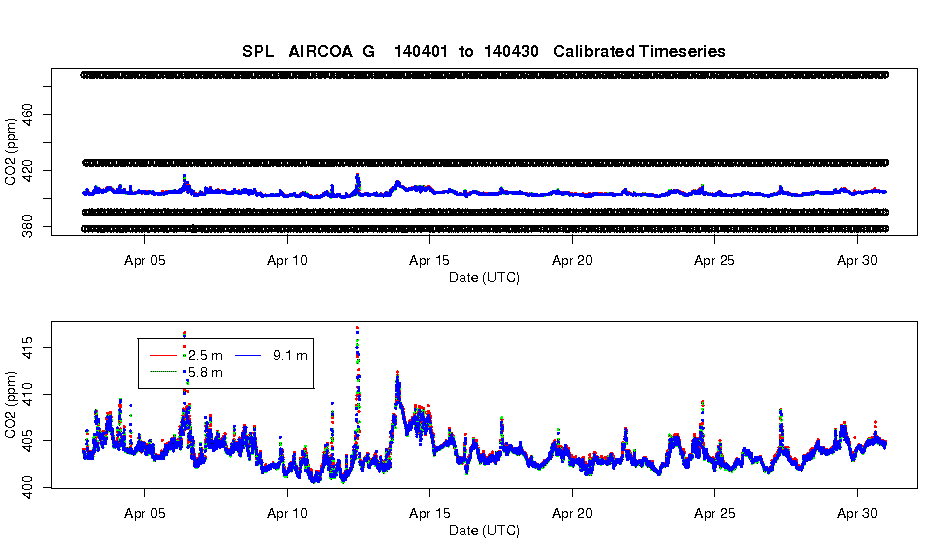This screenshot has height=540, width=936.
Task: Click the chart title 'SPL AIRCOA G 140401 to 140430'
Action: 484,51
